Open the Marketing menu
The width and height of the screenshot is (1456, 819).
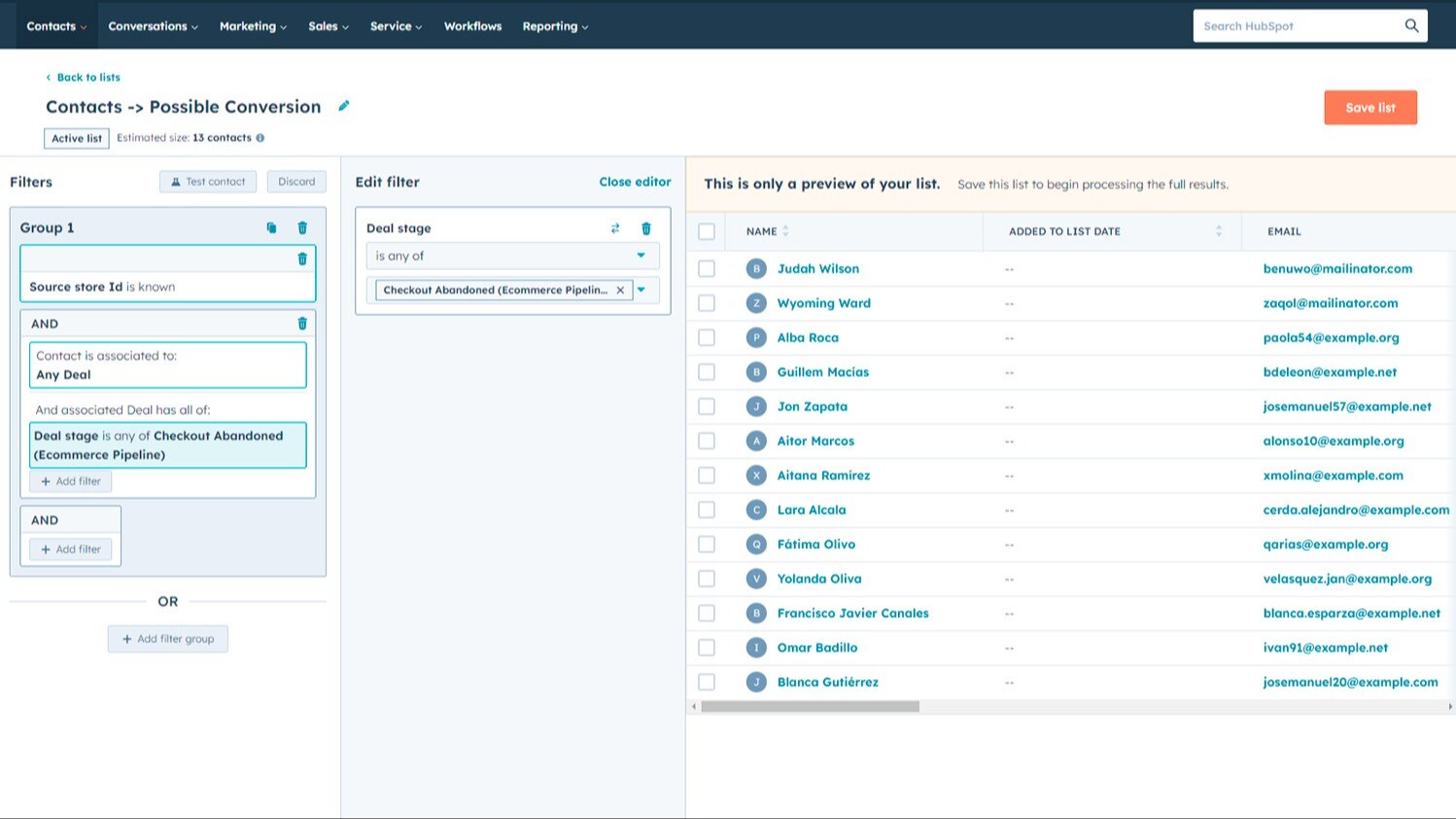pos(253,26)
